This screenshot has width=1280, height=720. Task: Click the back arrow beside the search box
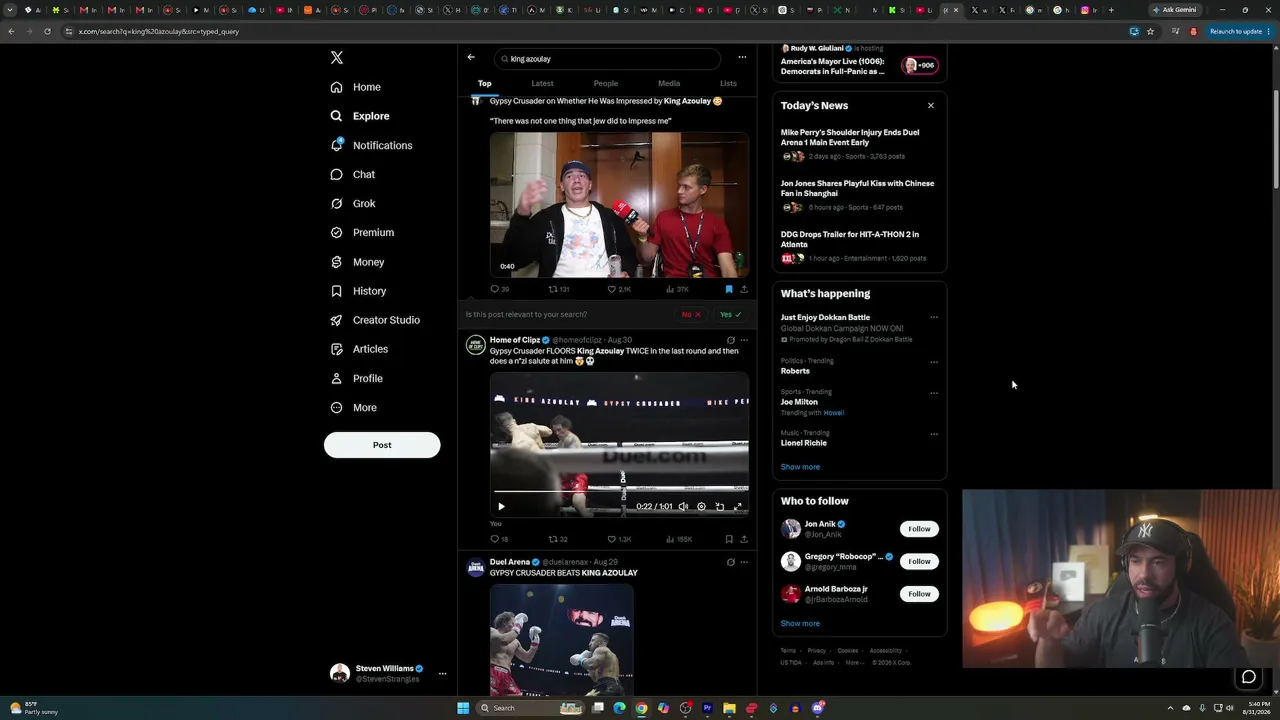(471, 57)
